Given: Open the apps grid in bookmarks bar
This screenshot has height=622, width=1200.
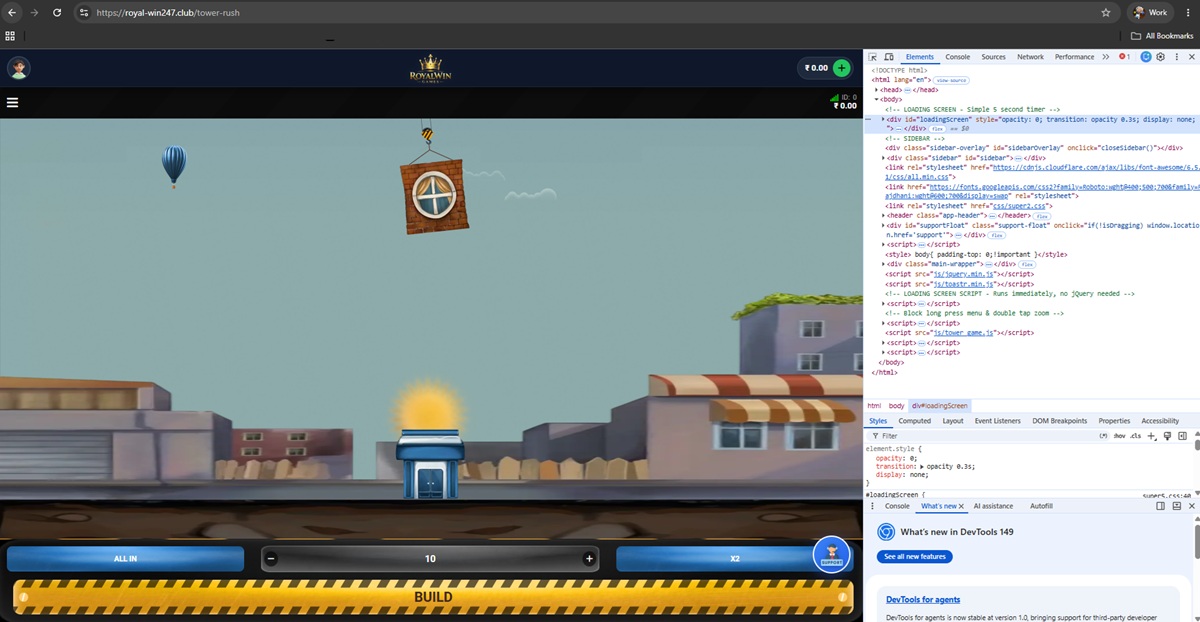Looking at the screenshot, I should coord(10,36).
